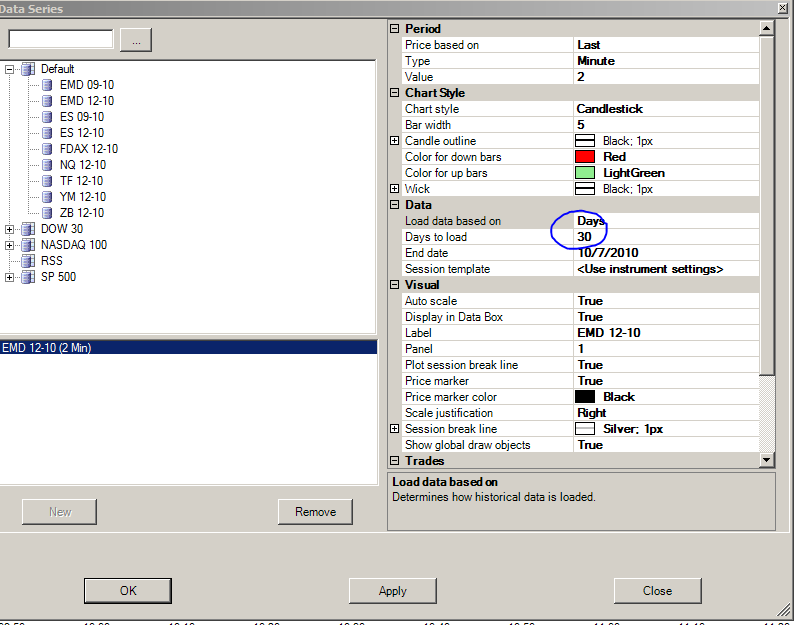Click the NASDAQ 100 list icon
Image resolution: width=794 pixels, height=625 pixels.
pos(28,245)
